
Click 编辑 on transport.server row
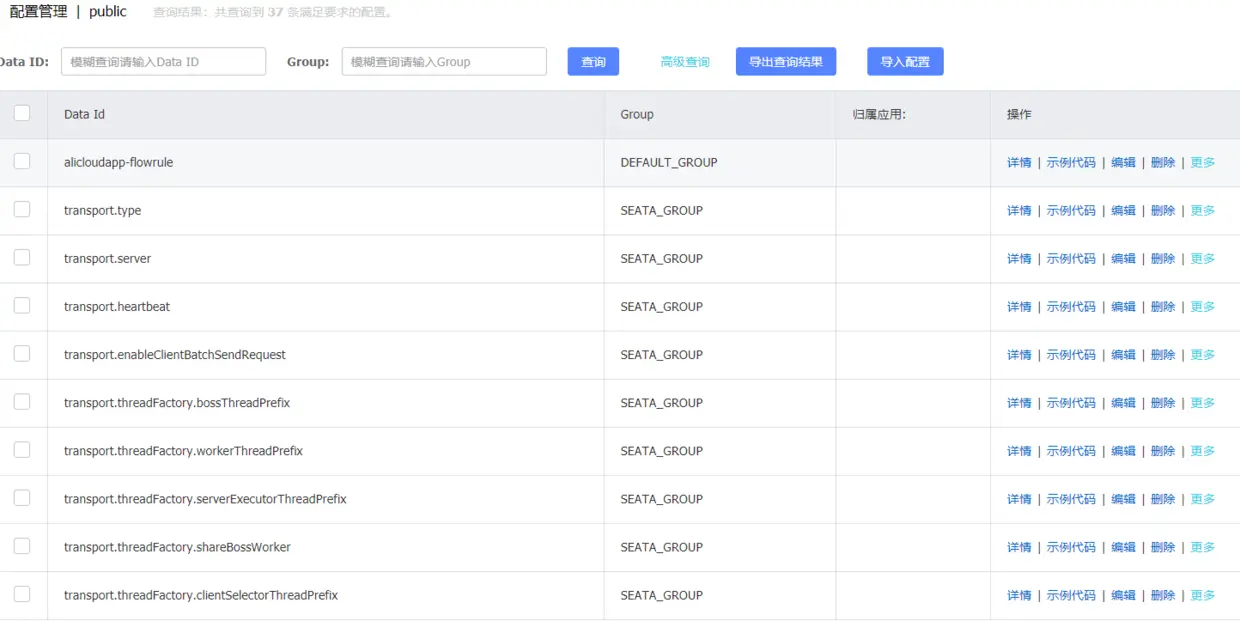[1124, 258]
